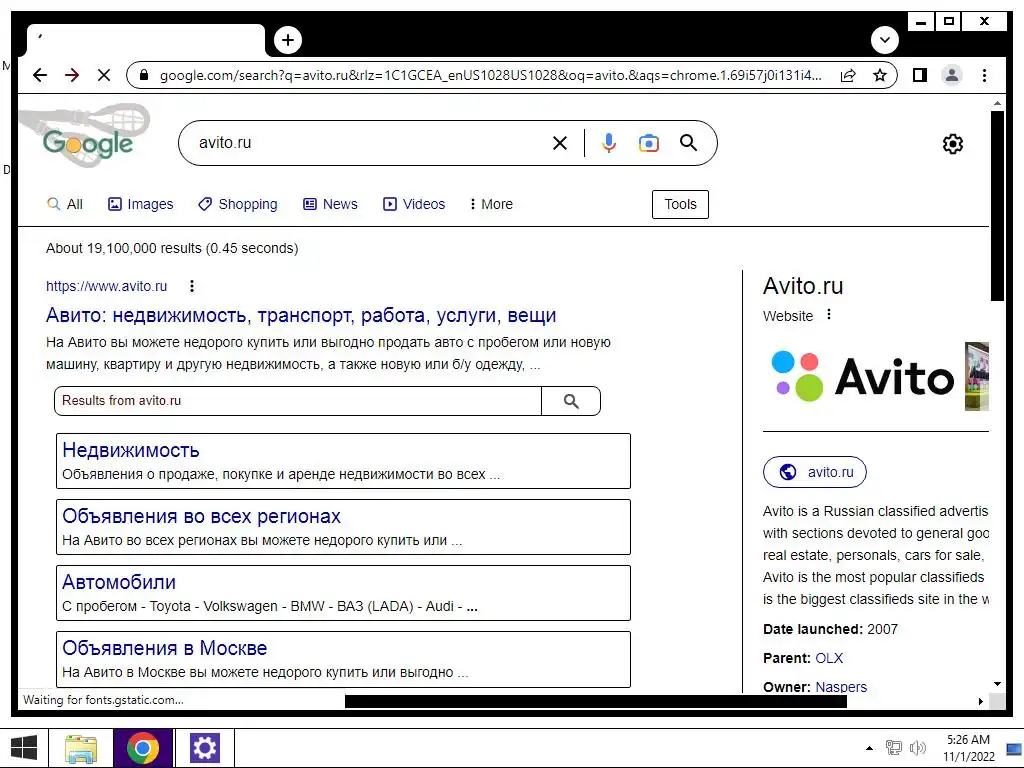Open the Объявления в Москве sitelink
The image size is (1024, 768).
(165, 648)
